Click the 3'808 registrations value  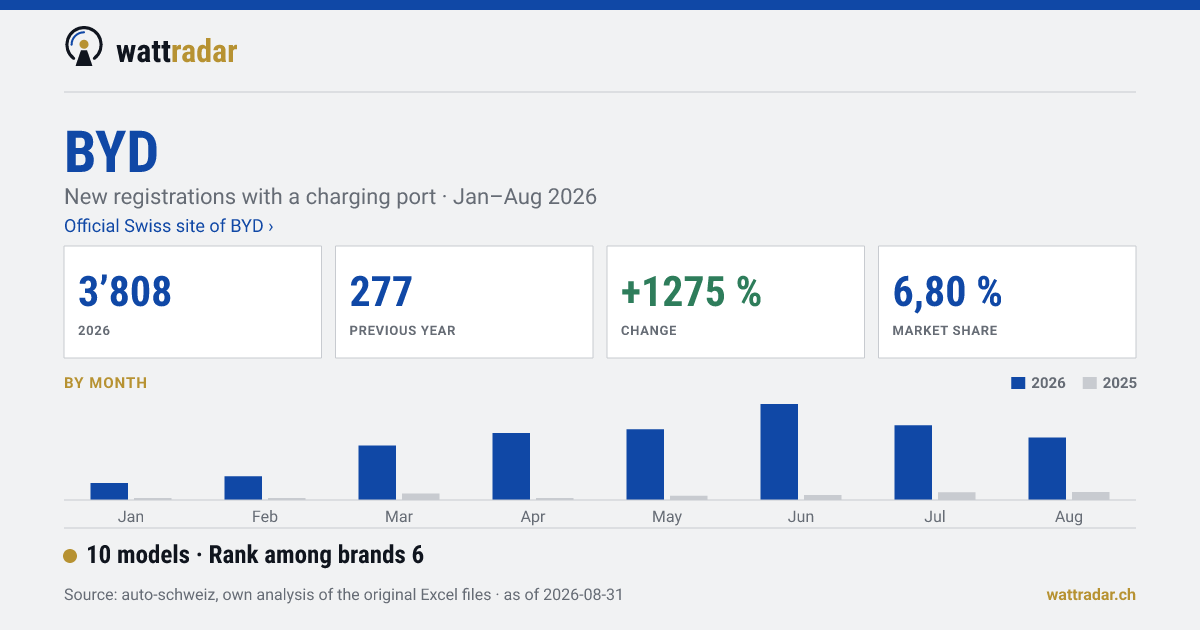[125, 291]
